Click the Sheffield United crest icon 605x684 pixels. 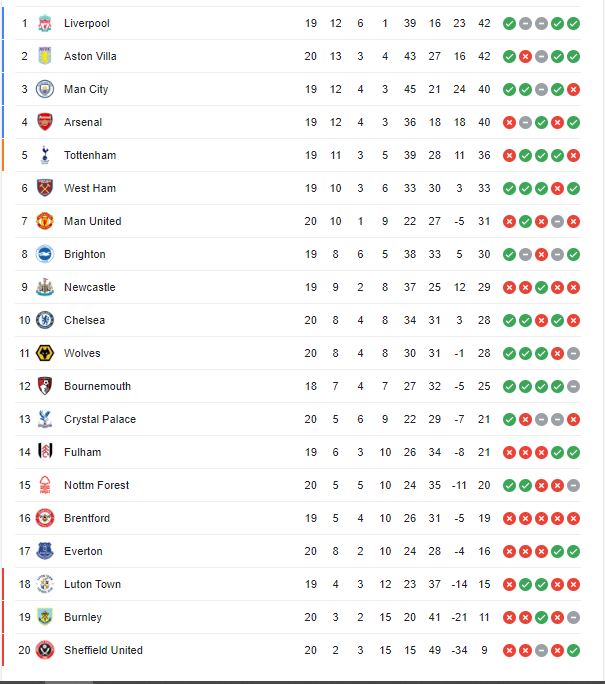click(44, 650)
